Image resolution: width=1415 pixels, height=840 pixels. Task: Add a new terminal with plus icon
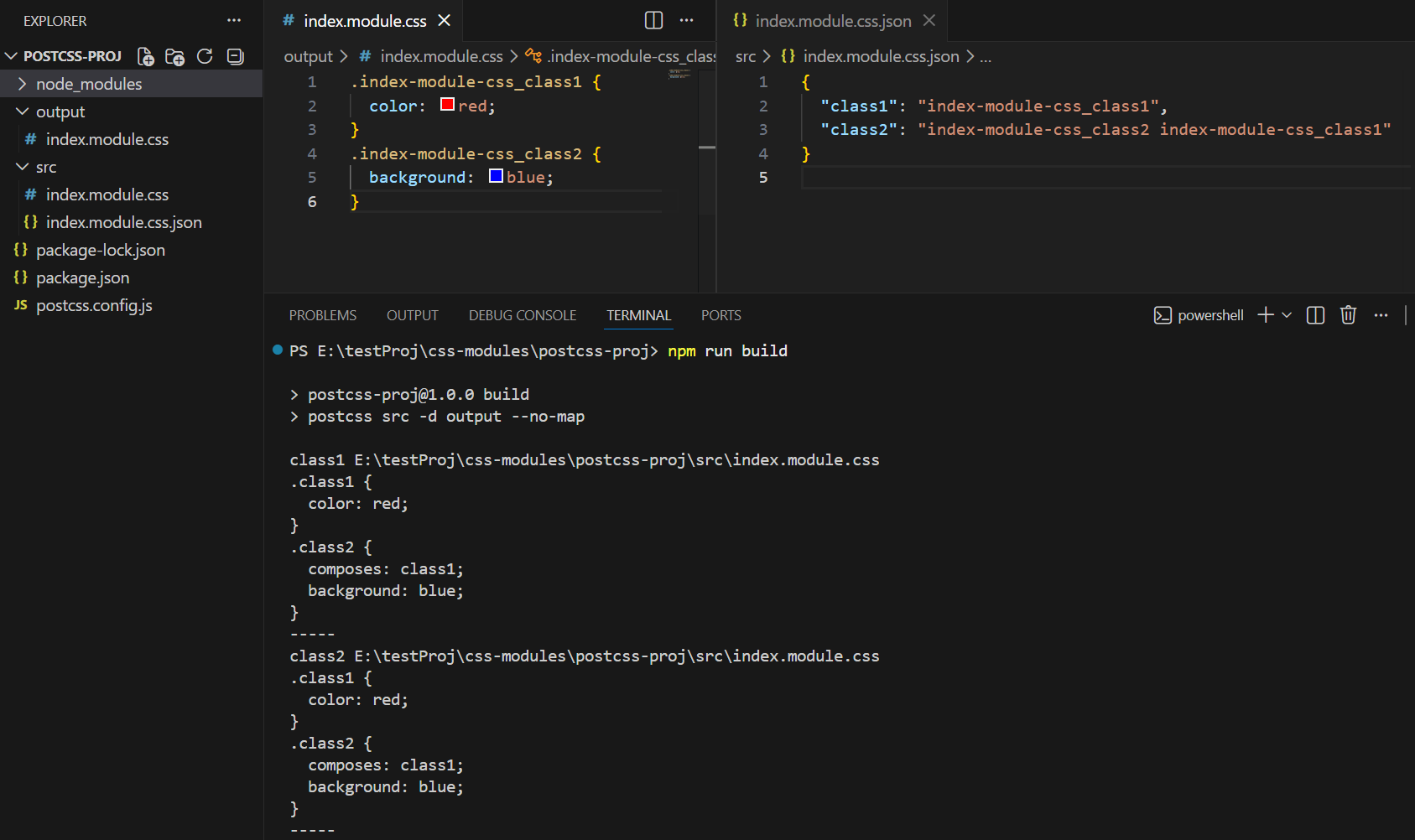[x=1265, y=315]
